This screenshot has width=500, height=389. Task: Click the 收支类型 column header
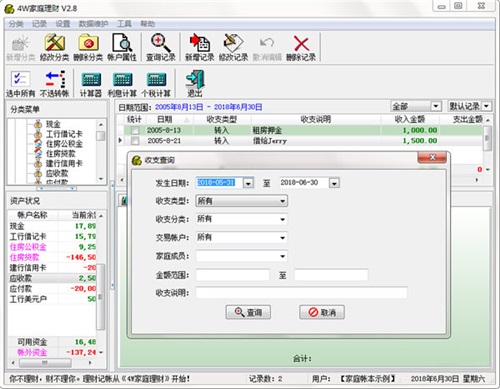coord(222,119)
